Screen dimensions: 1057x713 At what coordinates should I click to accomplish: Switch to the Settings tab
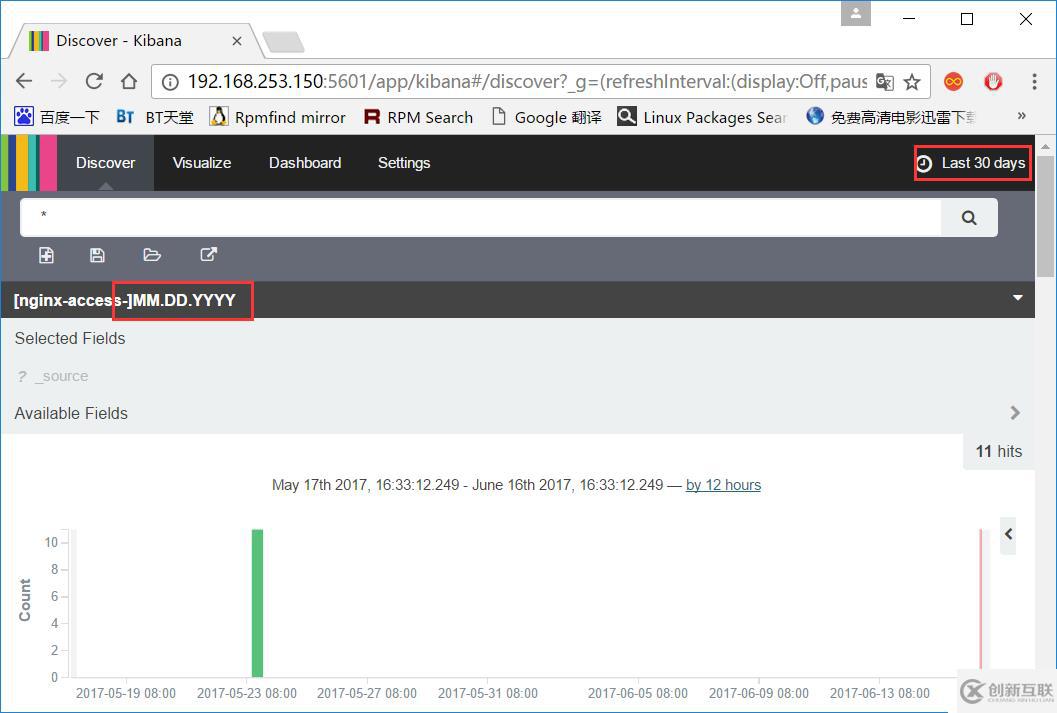(x=404, y=163)
